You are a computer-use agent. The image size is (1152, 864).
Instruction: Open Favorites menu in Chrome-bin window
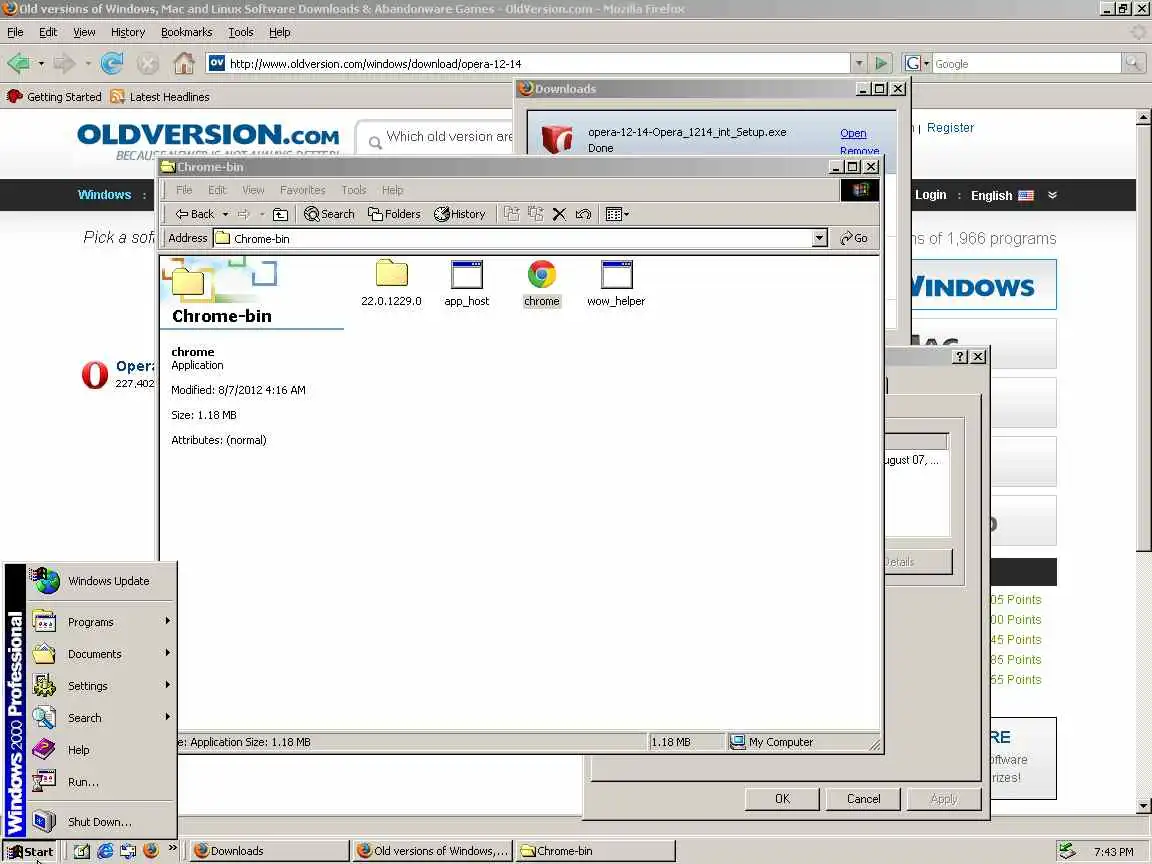point(302,190)
